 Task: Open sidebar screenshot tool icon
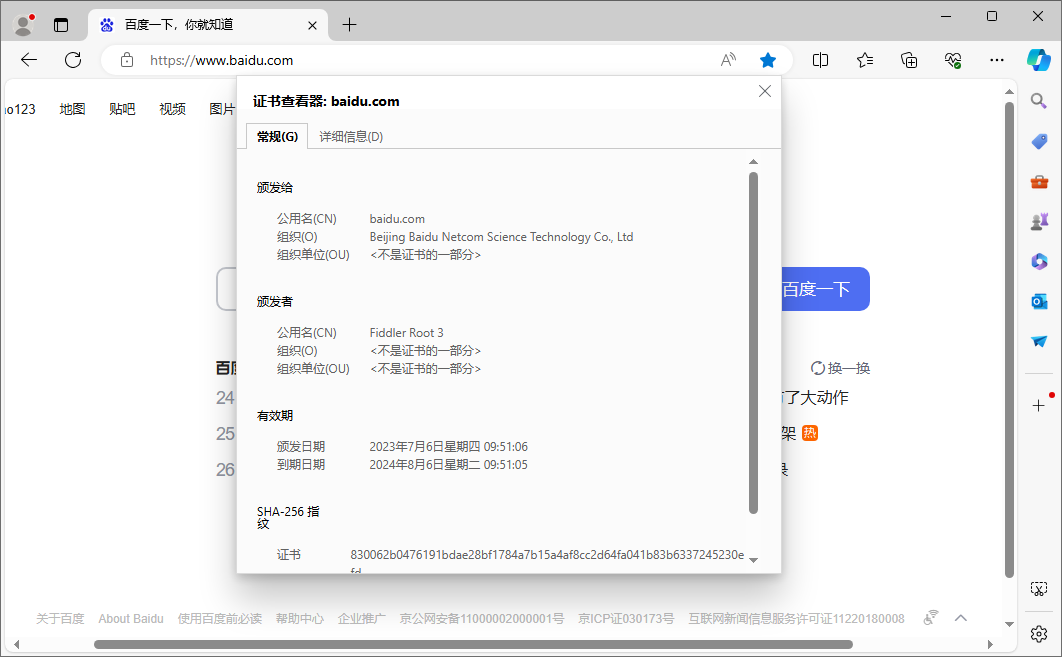(x=1039, y=589)
